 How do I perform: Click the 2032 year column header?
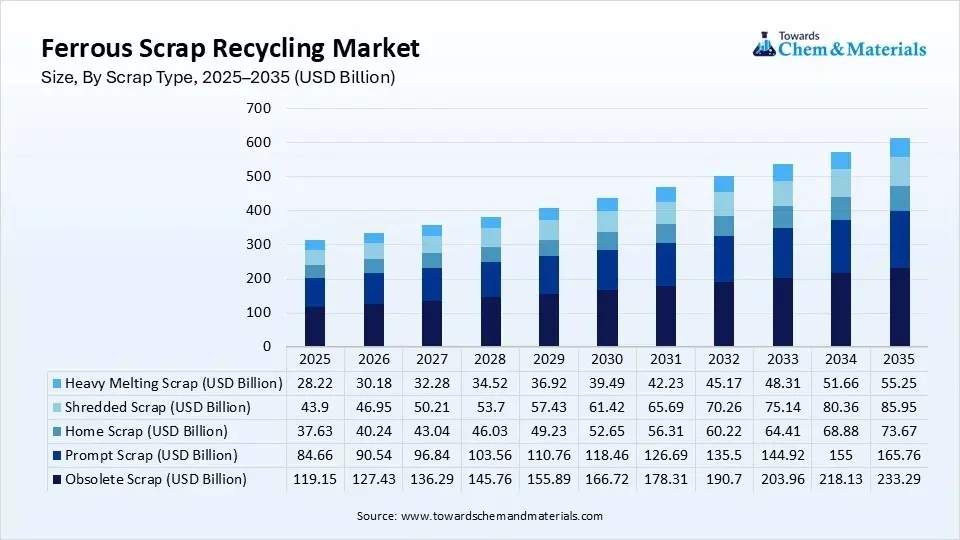(724, 359)
